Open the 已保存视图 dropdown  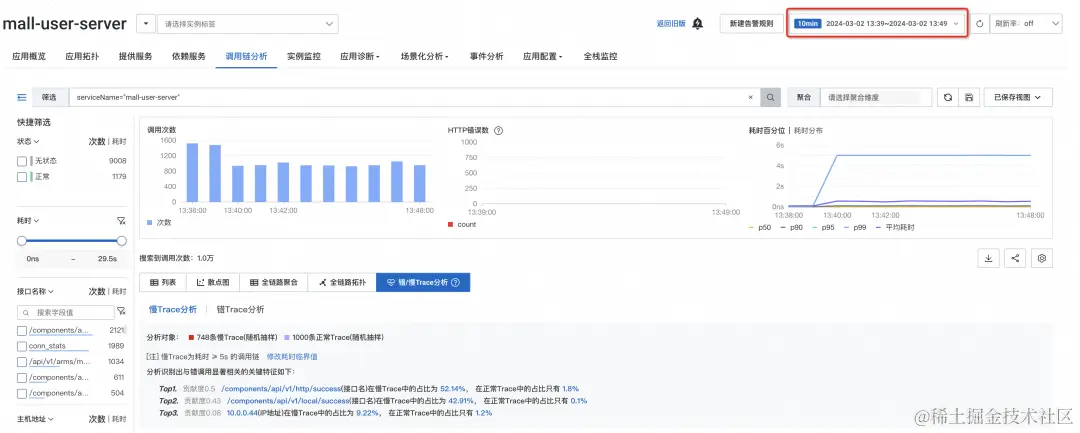coord(1018,98)
